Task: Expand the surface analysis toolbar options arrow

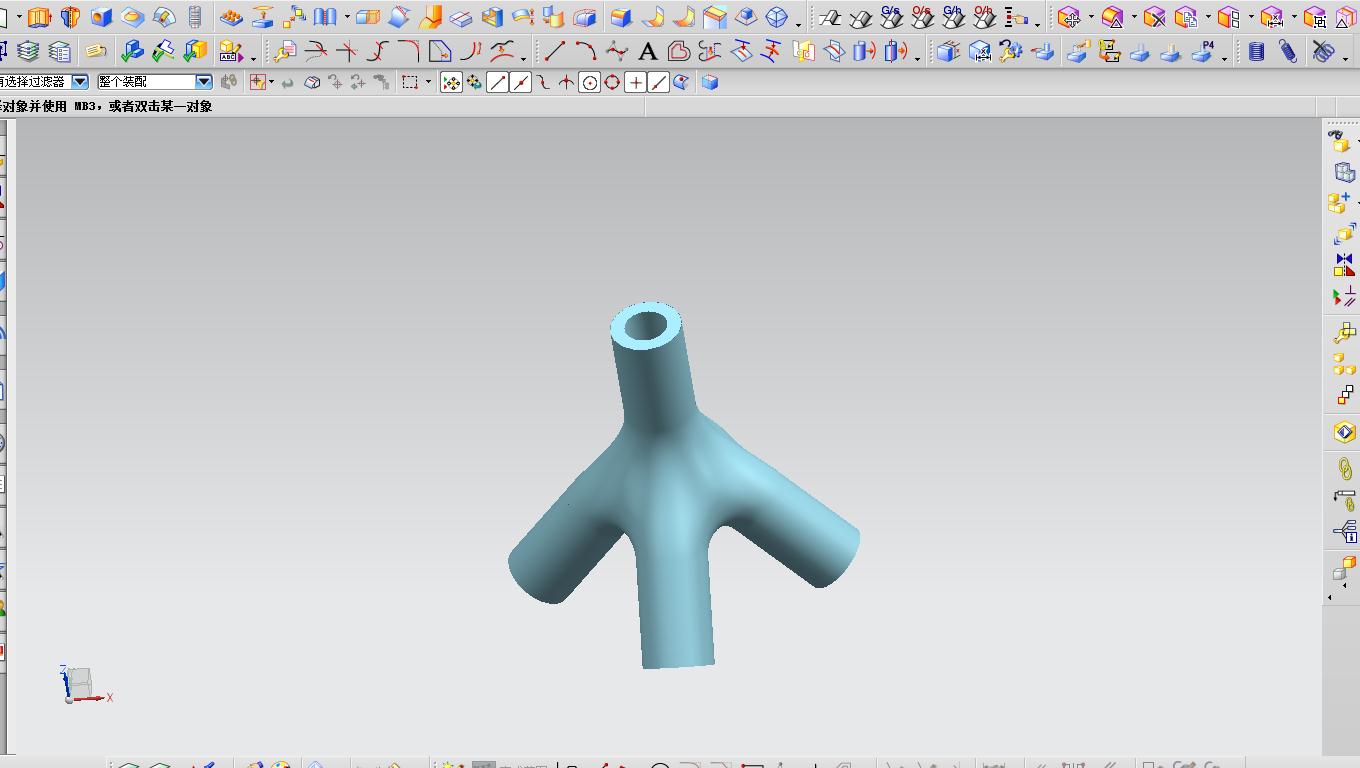Action: [1038, 23]
